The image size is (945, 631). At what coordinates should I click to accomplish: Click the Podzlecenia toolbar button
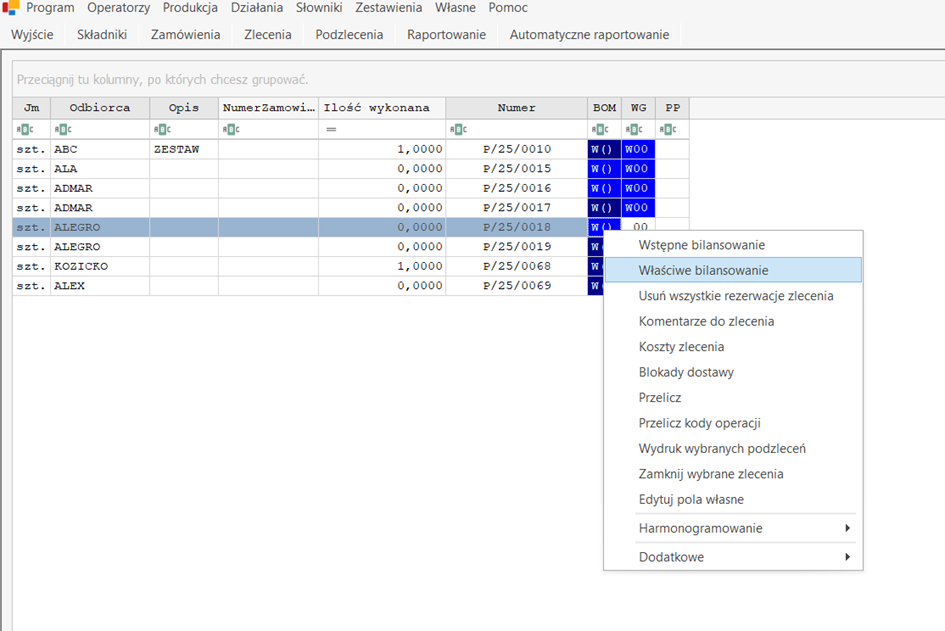(349, 34)
